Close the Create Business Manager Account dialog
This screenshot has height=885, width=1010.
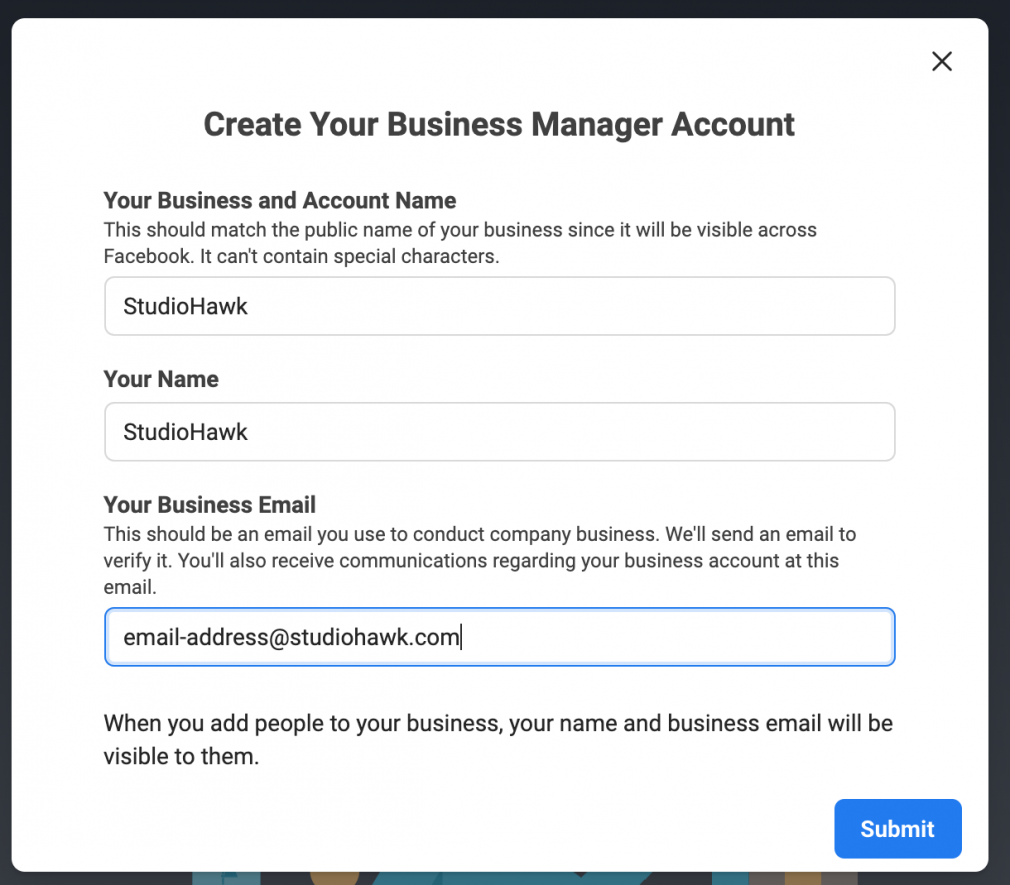(941, 61)
